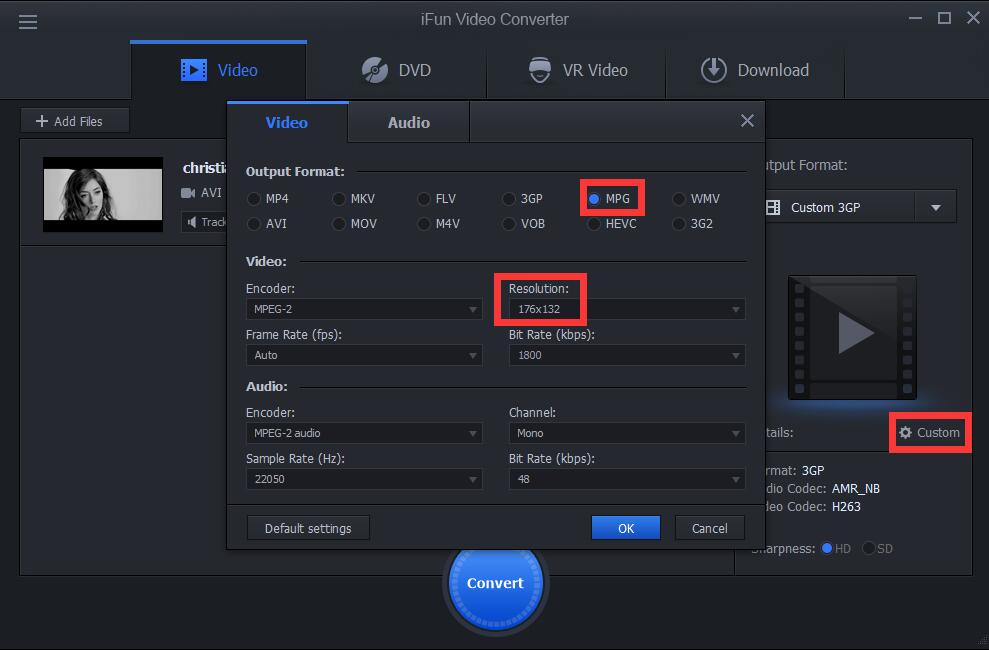Select VOB output format
Screen dimensions: 989x650
click(524, 224)
